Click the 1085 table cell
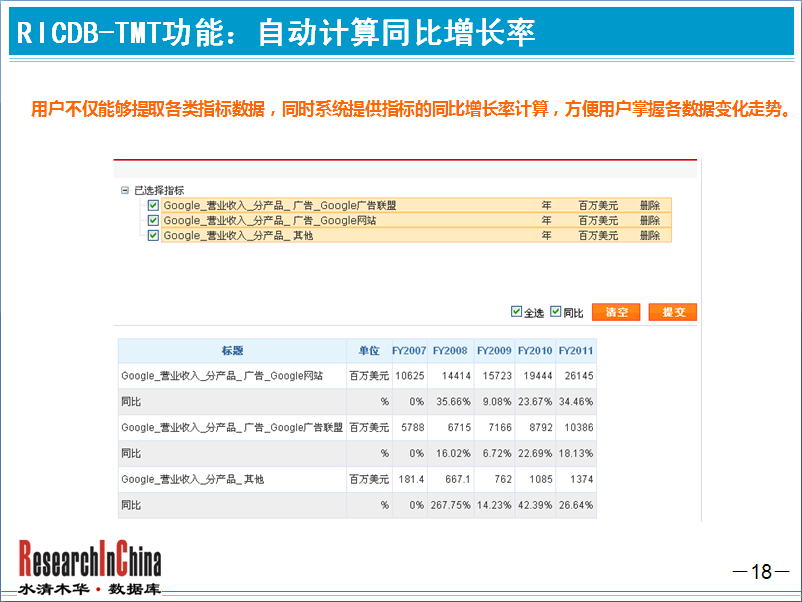The width and height of the screenshot is (802, 602). [x=535, y=479]
